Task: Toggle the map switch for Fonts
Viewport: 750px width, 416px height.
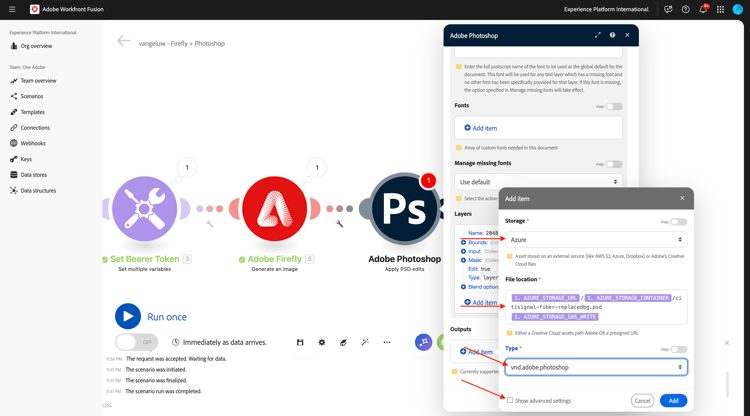Action: click(614, 107)
